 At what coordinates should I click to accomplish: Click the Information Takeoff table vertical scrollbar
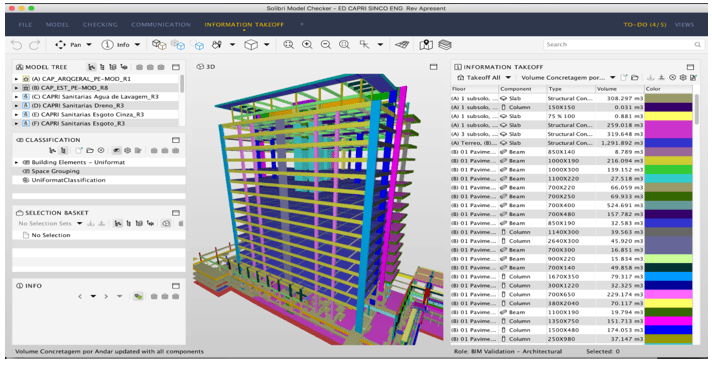point(697,109)
